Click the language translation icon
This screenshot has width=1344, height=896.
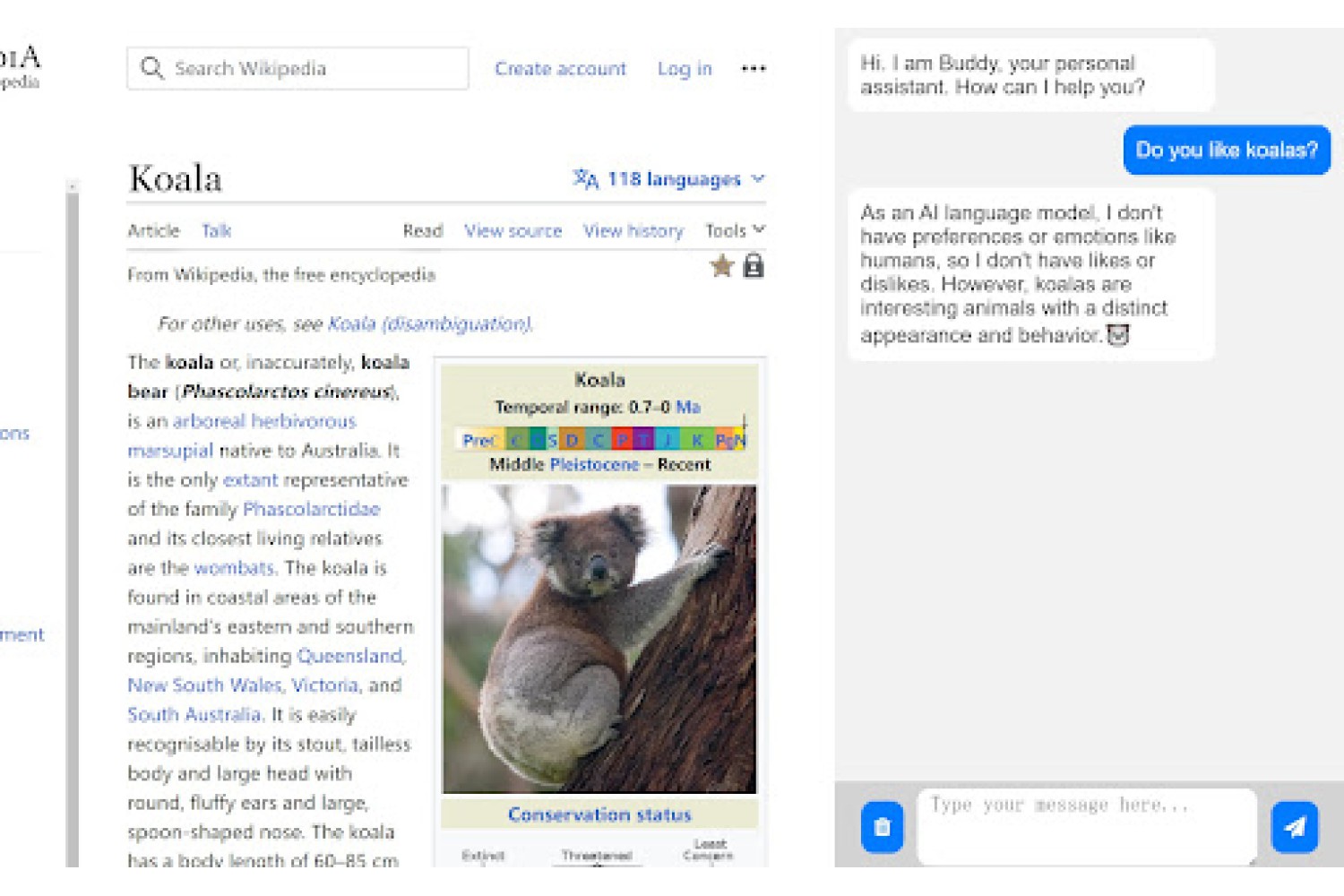586,179
